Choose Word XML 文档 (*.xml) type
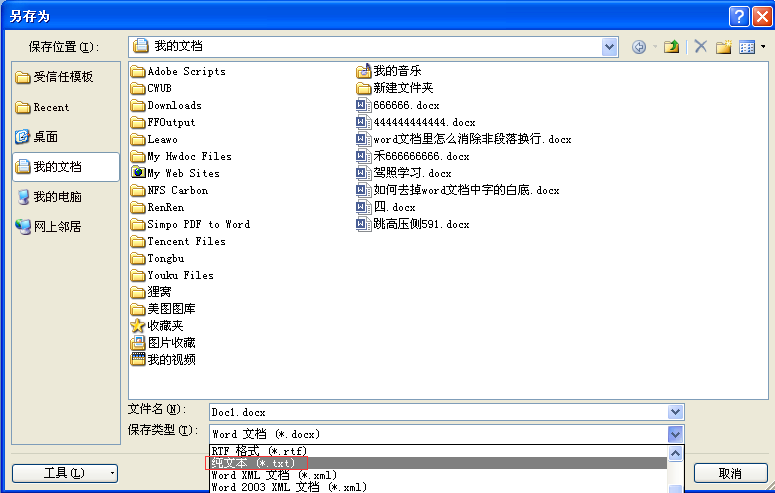The image size is (775, 493). 438,475
